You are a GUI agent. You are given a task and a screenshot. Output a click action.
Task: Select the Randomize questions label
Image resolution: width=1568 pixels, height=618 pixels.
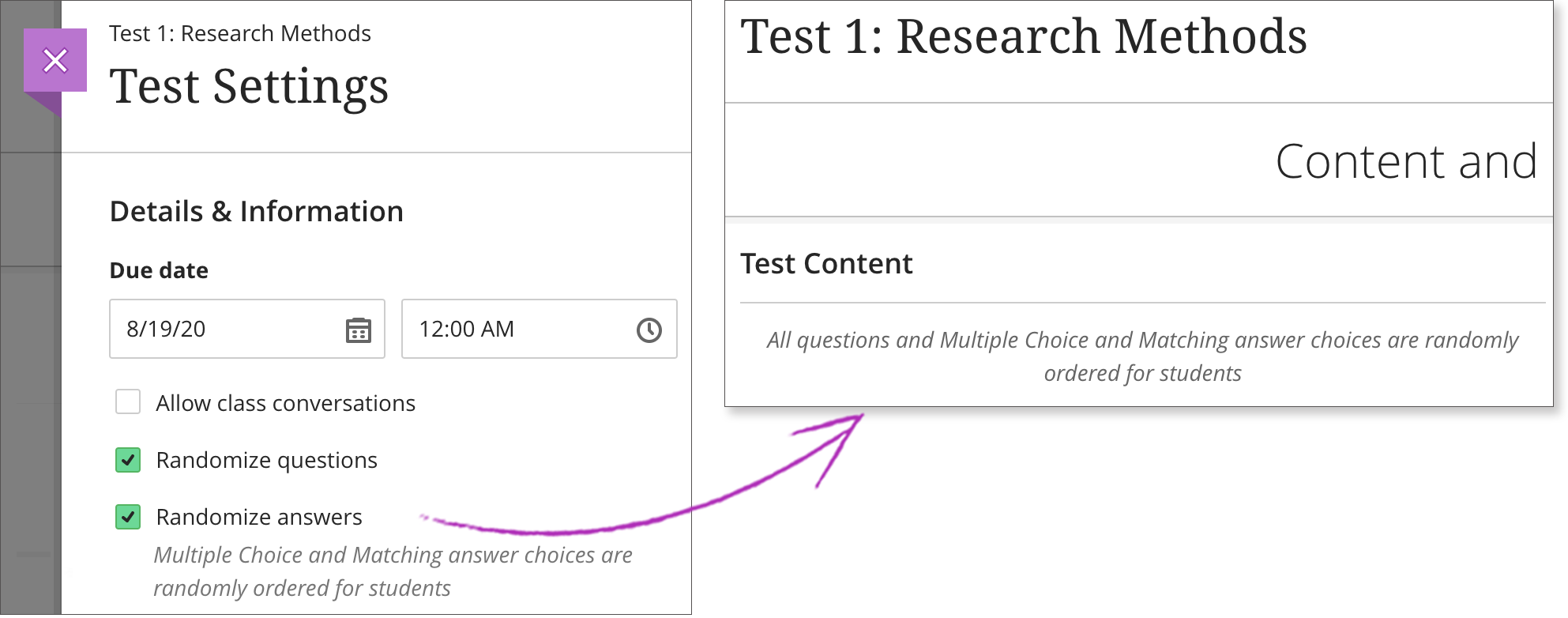click(267, 460)
